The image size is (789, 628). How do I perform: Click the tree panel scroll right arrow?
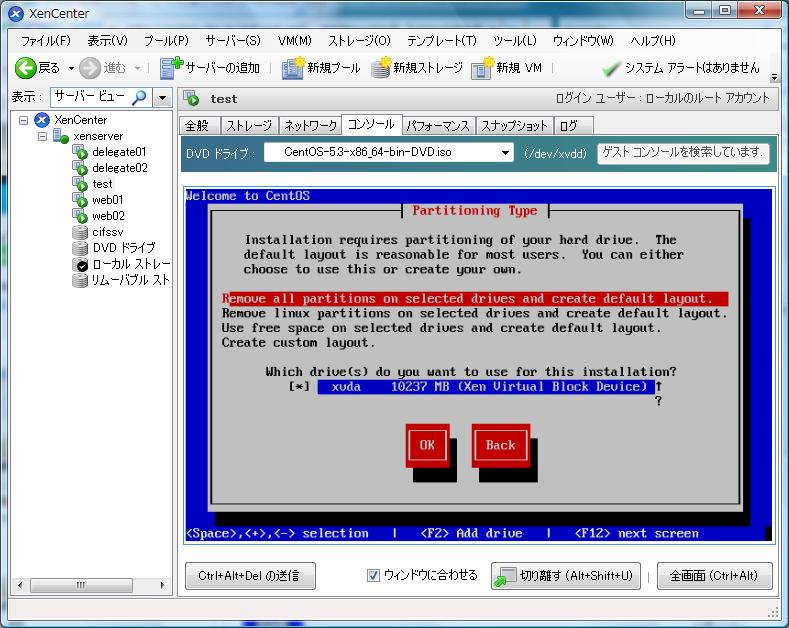(162, 585)
